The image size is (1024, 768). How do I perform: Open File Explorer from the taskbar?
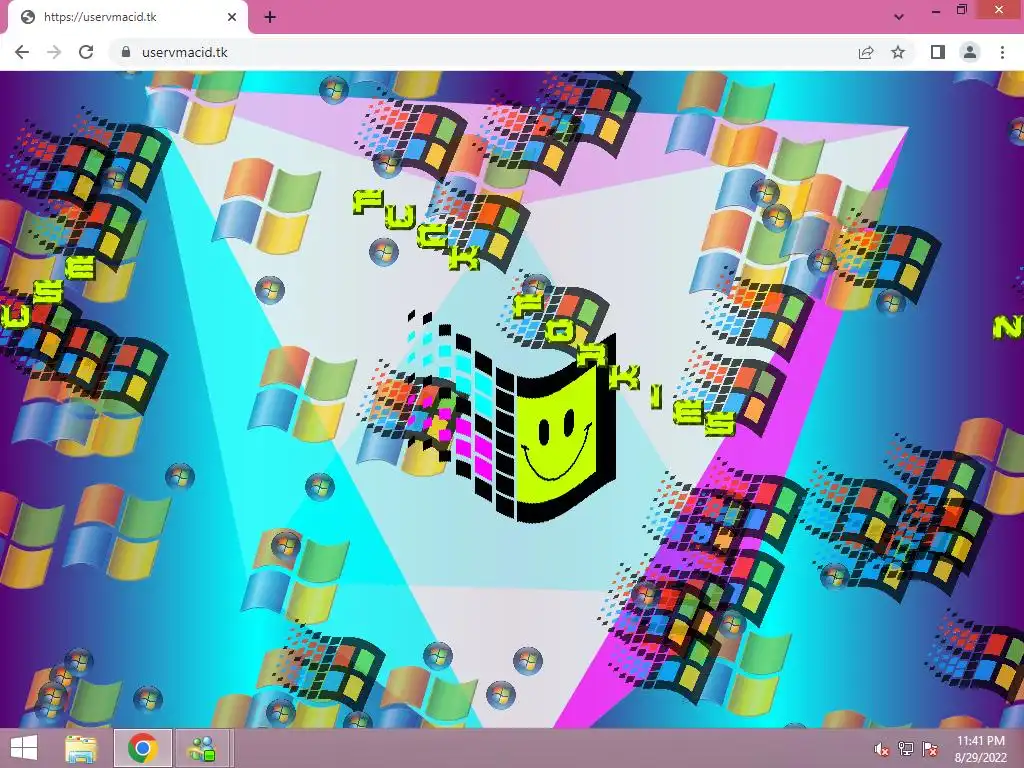tap(81, 748)
